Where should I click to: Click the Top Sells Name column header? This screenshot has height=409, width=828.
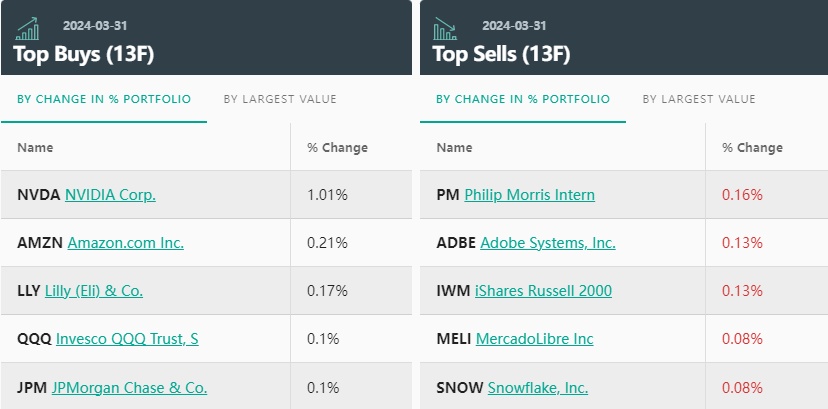pos(454,147)
